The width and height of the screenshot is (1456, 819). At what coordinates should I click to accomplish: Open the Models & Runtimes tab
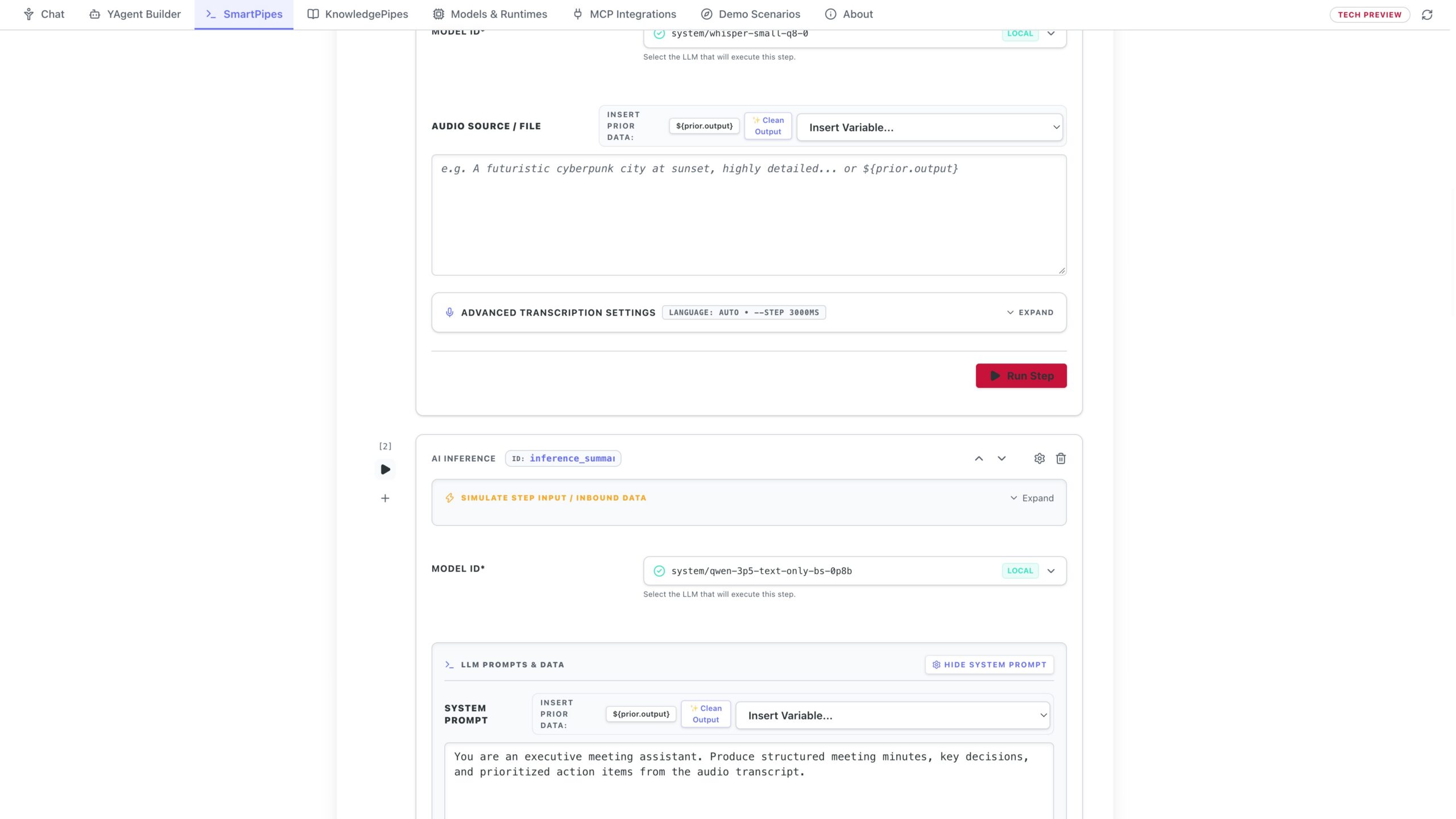[490, 14]
